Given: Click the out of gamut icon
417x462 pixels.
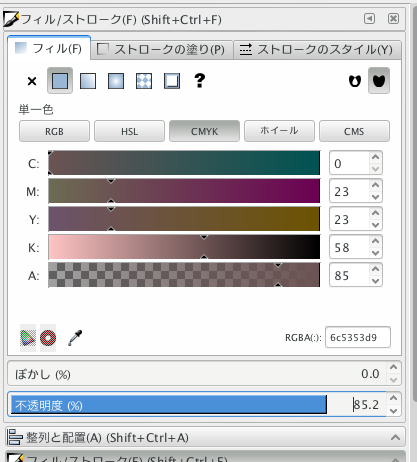Looking at the screenshot, I should pyautogui.click(x=48, y=338).
